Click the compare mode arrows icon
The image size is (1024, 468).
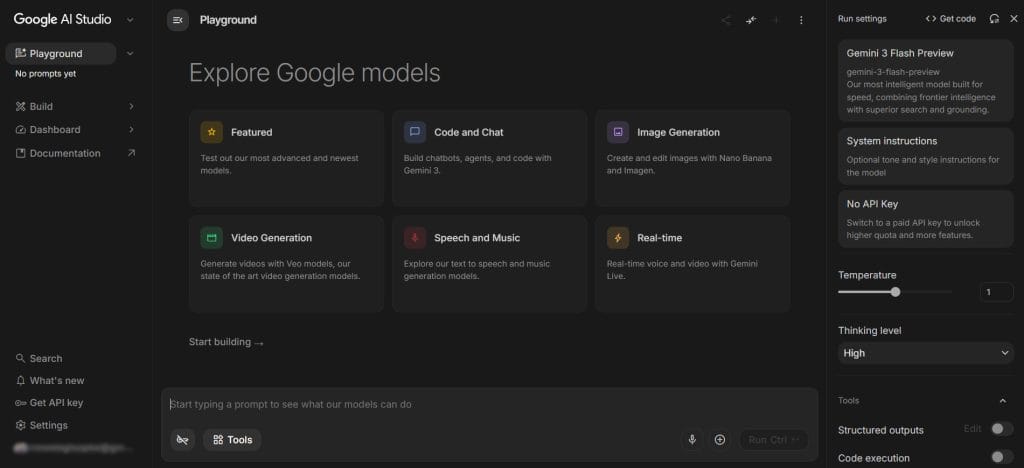[x=751, y=20]
